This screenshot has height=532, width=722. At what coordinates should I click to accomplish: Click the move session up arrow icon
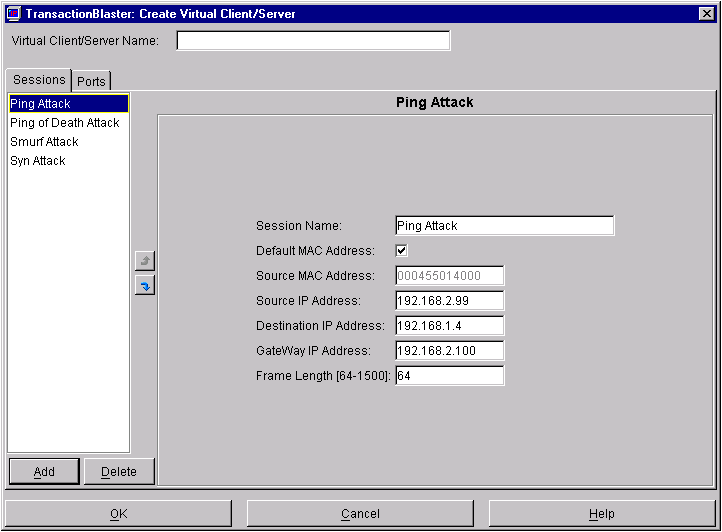pos(145,261)
